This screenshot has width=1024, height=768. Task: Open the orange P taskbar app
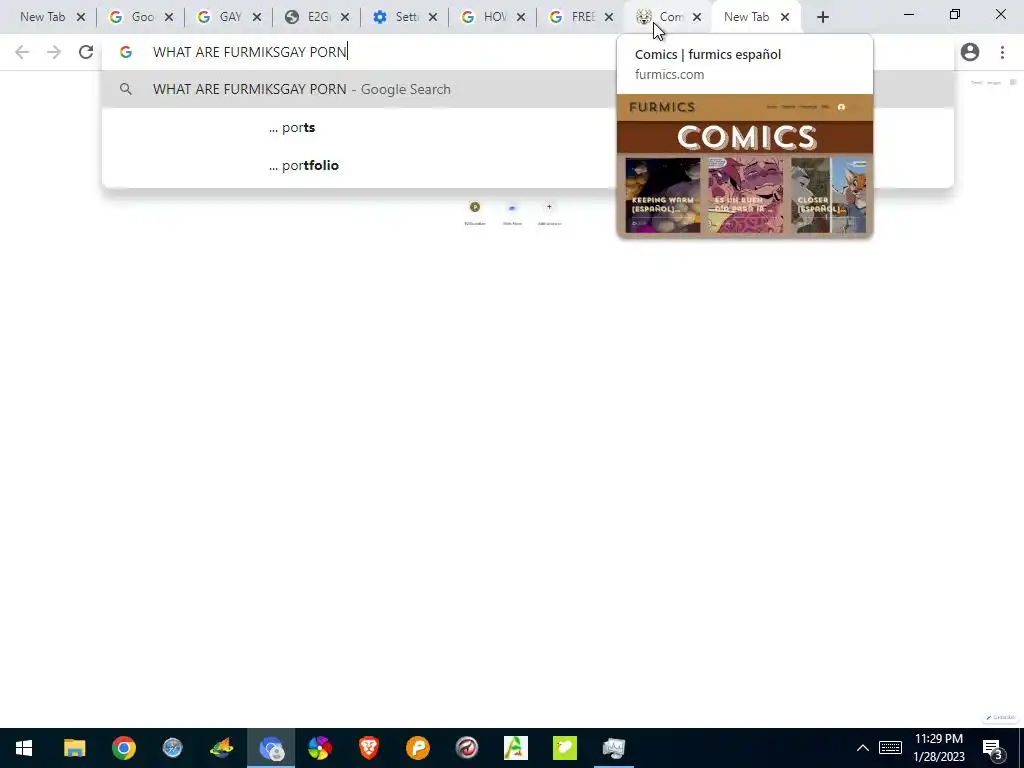click(417, 748)
